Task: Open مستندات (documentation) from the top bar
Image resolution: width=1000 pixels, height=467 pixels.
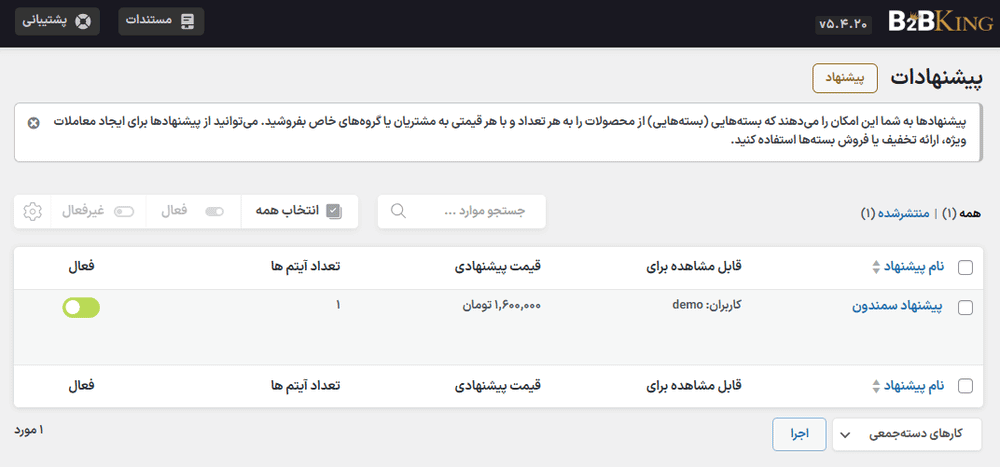Action: pyautogui.click(x=161, y=21)
